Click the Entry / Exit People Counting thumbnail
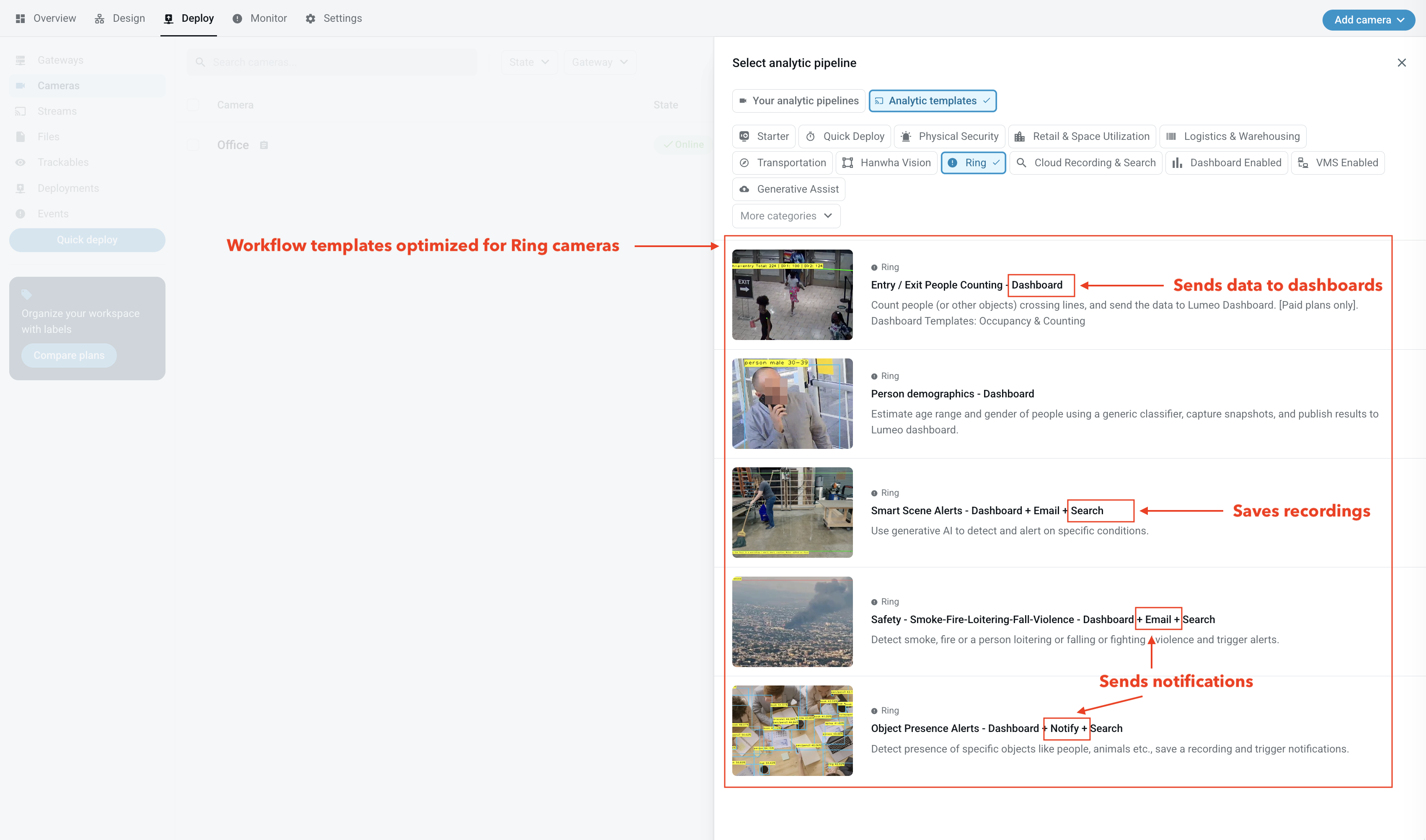1426x840 pixels. (x=792, y=294)
